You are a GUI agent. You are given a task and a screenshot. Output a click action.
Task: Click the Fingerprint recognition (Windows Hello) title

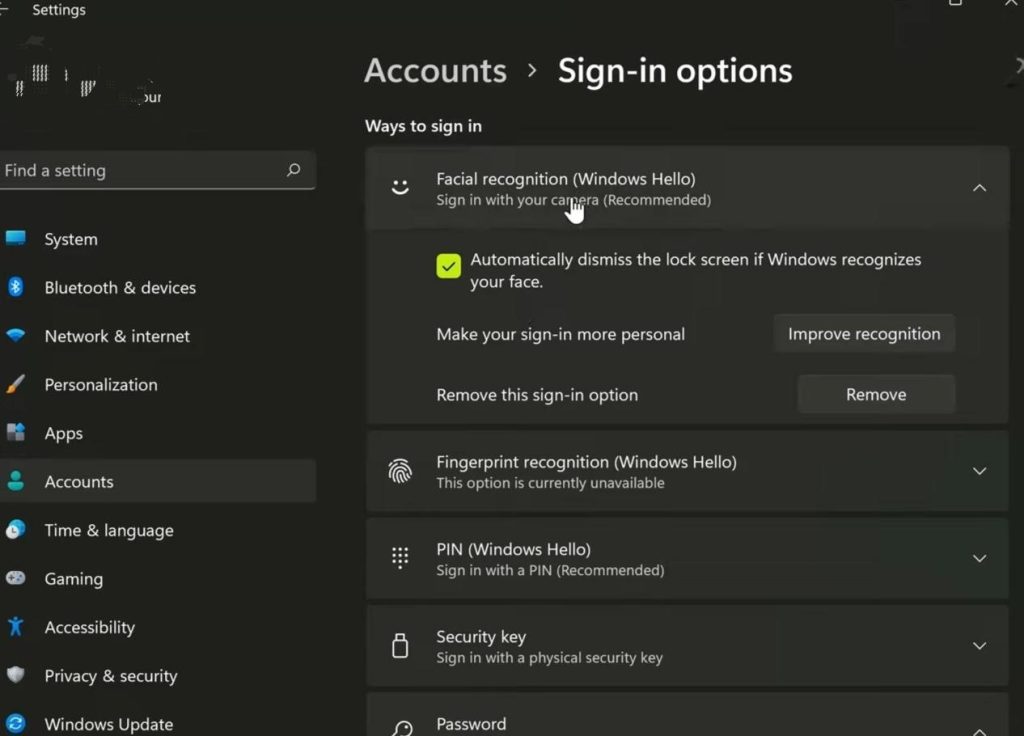[586, 462]
